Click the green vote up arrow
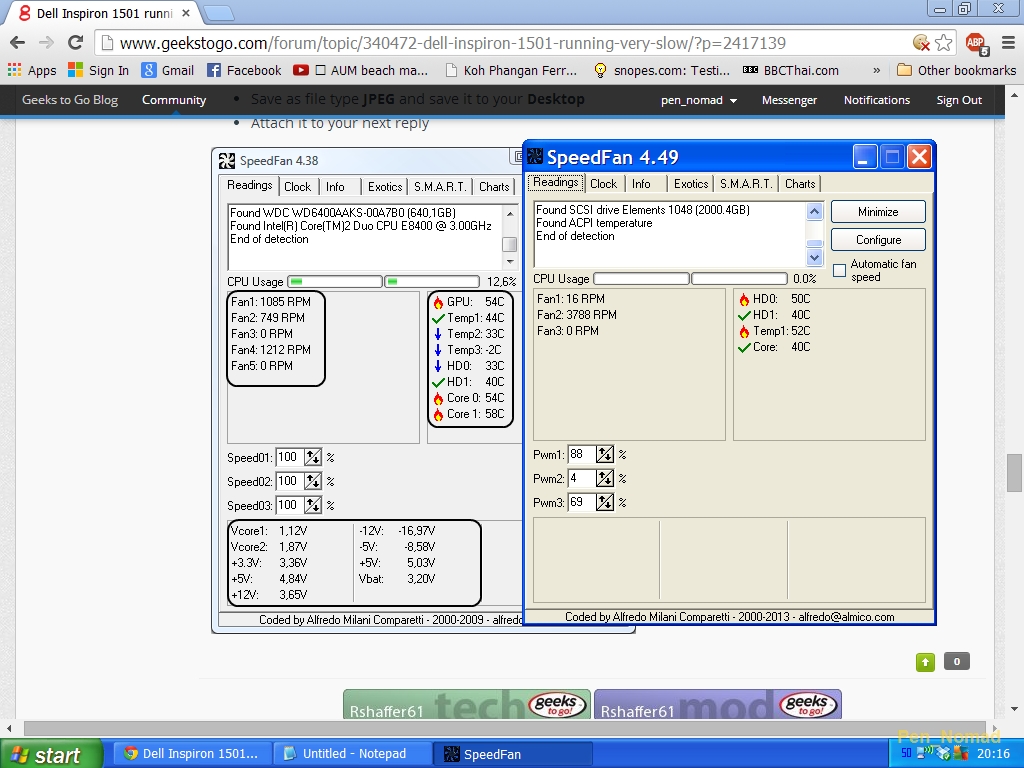 pos(925,662)
